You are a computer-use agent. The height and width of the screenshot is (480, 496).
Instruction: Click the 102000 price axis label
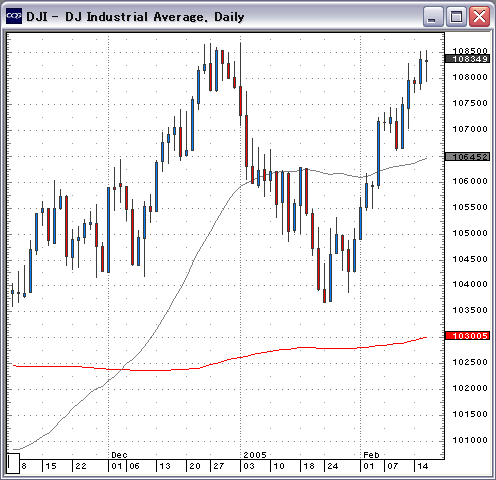(x=470, y=388)
